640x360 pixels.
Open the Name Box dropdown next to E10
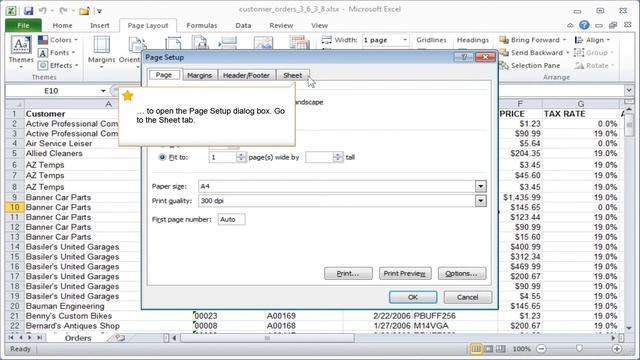point(103,91)
